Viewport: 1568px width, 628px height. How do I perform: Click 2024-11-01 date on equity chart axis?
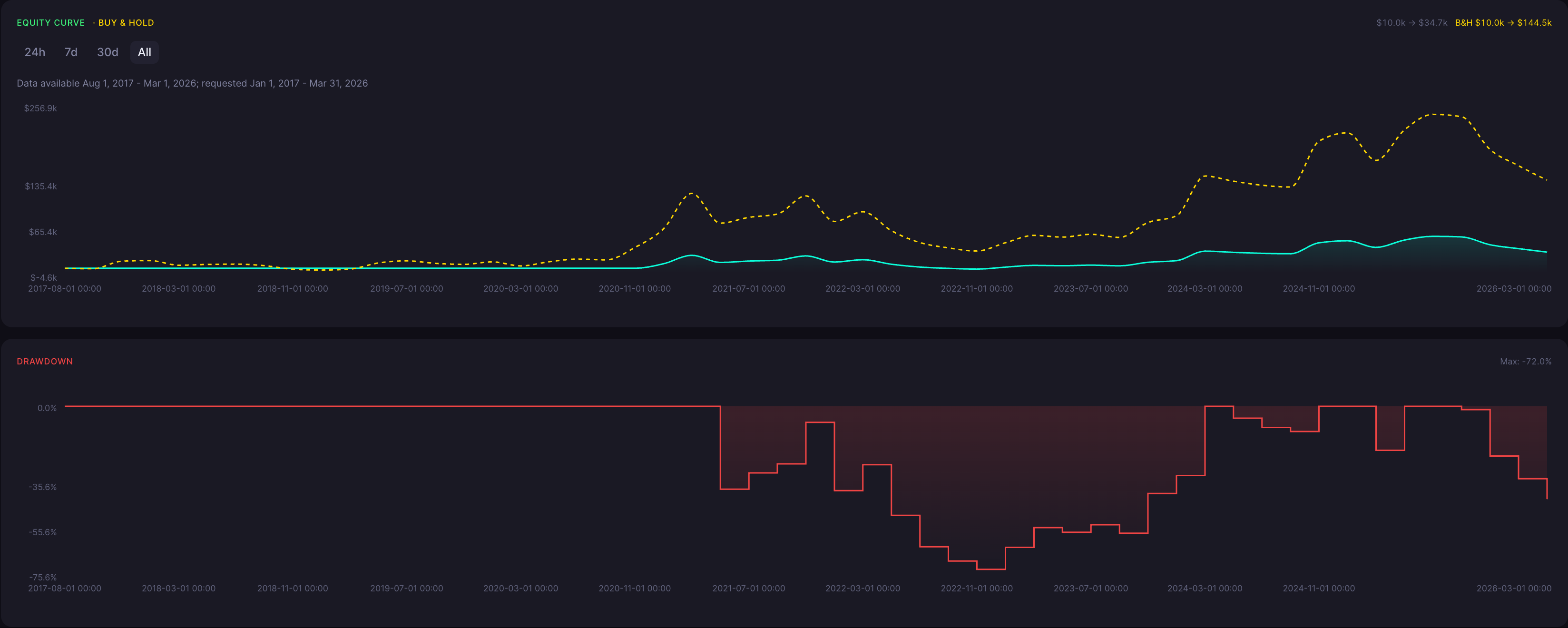pos(1319,288)
